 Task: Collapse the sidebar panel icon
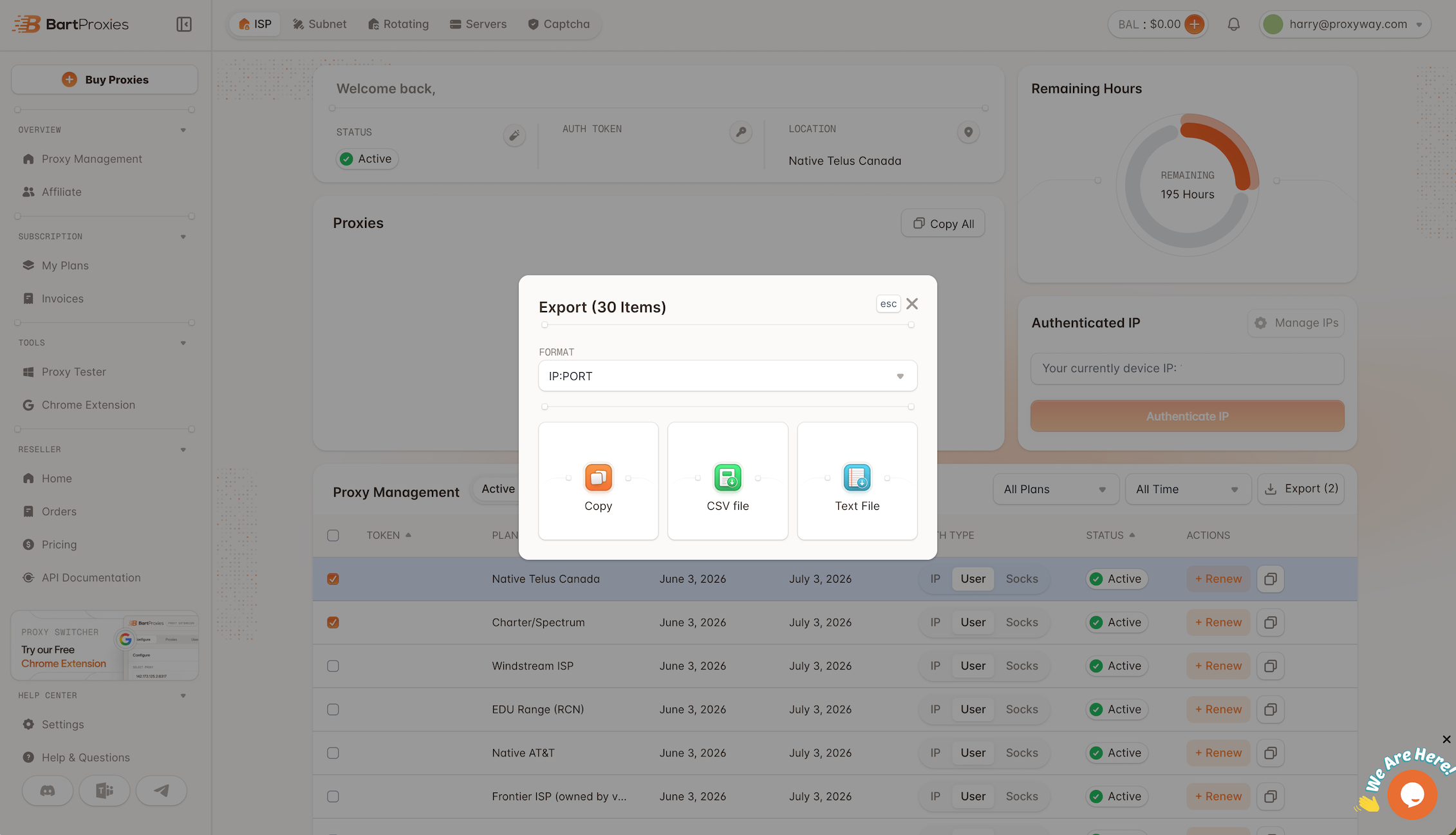184,24
